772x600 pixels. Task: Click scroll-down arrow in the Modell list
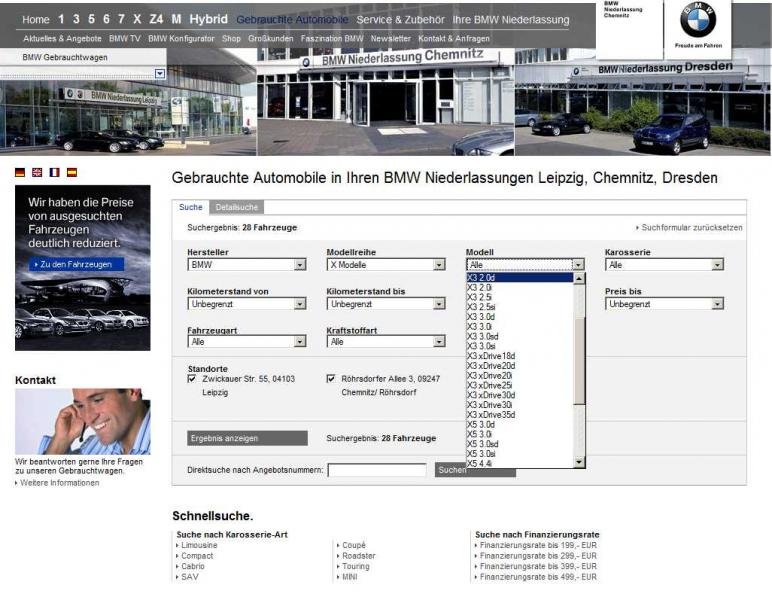click(x=580, y=462)
